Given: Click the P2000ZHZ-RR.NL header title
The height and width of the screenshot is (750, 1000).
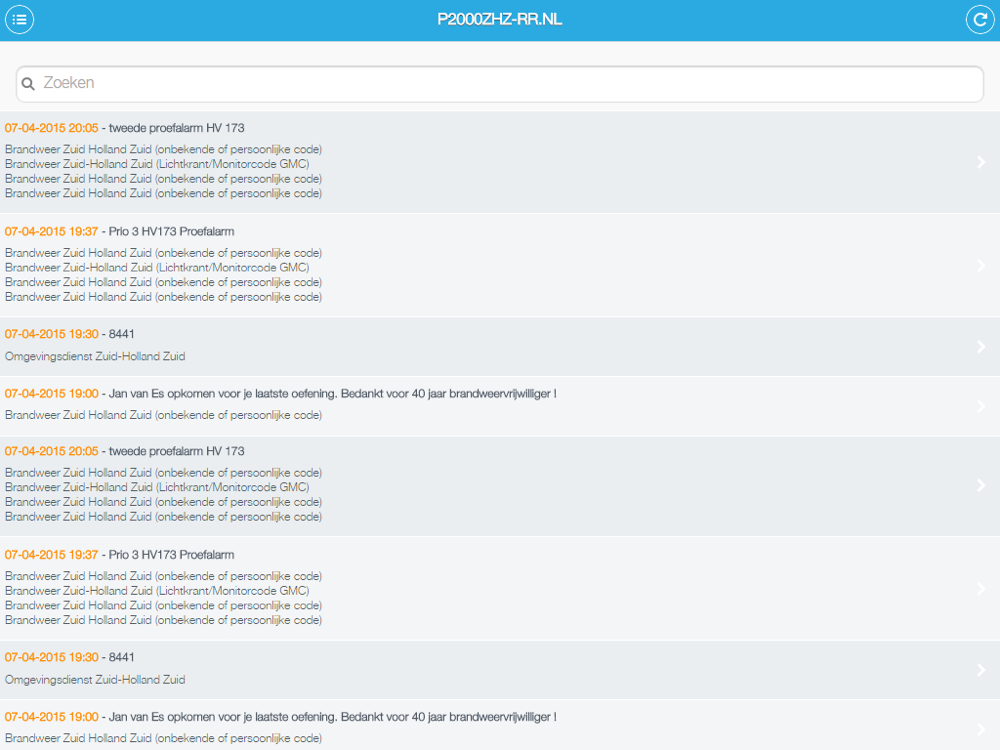Looking at the screenshot, I should pyautogui.click(x=499, y=20).
